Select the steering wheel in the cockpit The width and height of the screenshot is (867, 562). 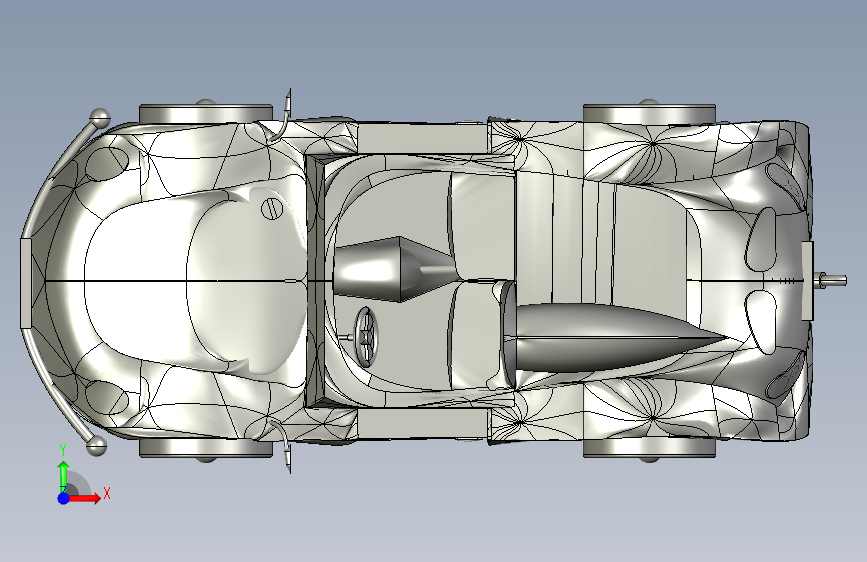point(367,338)
